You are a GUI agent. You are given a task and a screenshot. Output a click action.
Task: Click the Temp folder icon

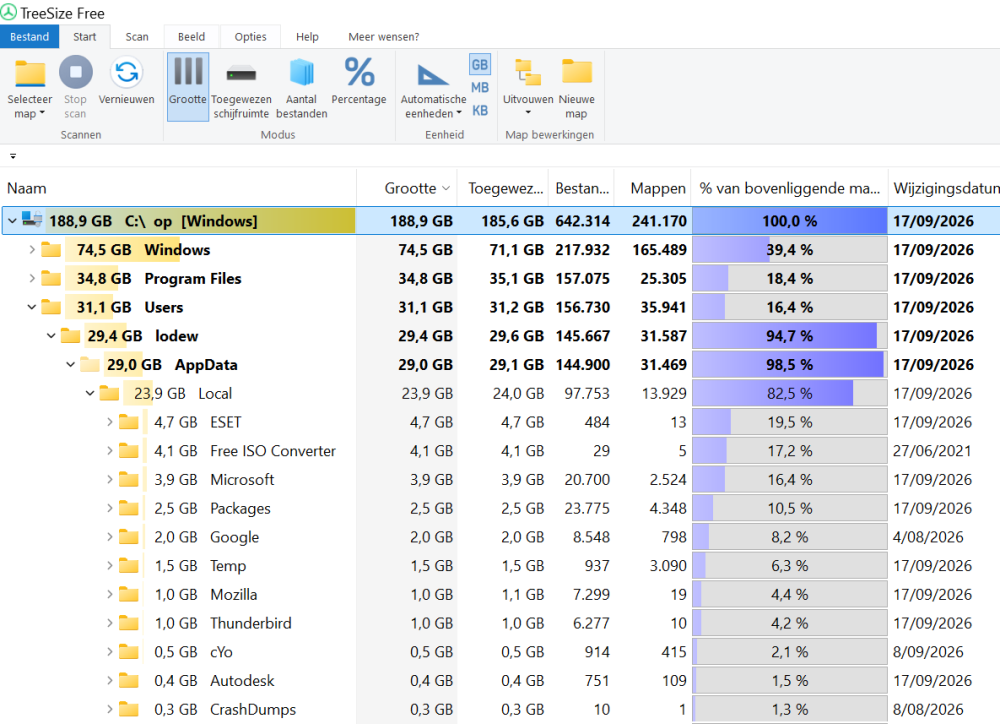(129, 565)
